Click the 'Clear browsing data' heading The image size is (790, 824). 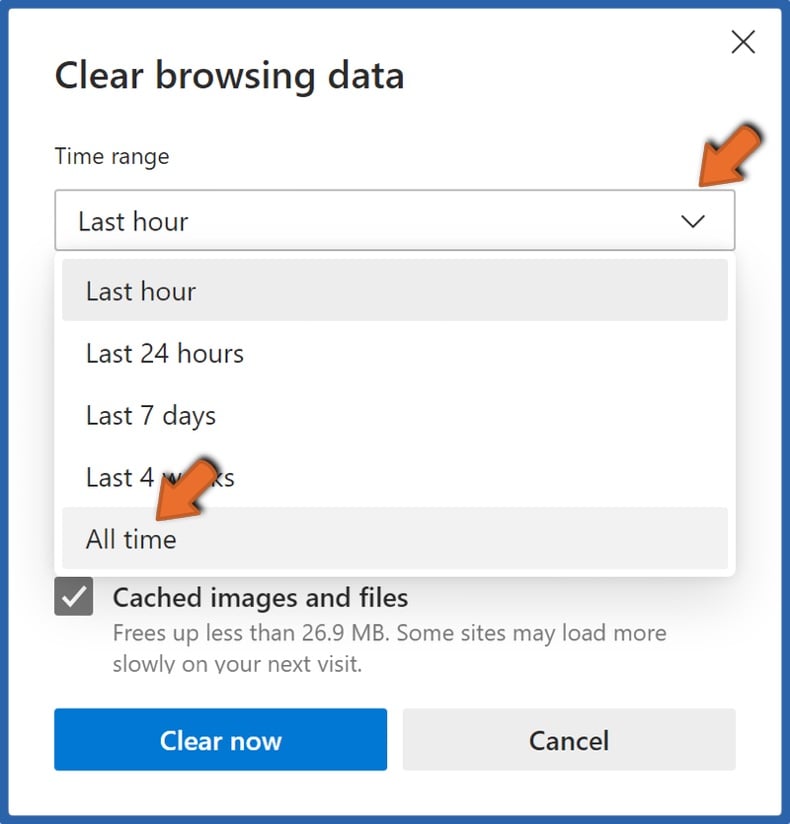pyautogui.click(x=228, y=75)
